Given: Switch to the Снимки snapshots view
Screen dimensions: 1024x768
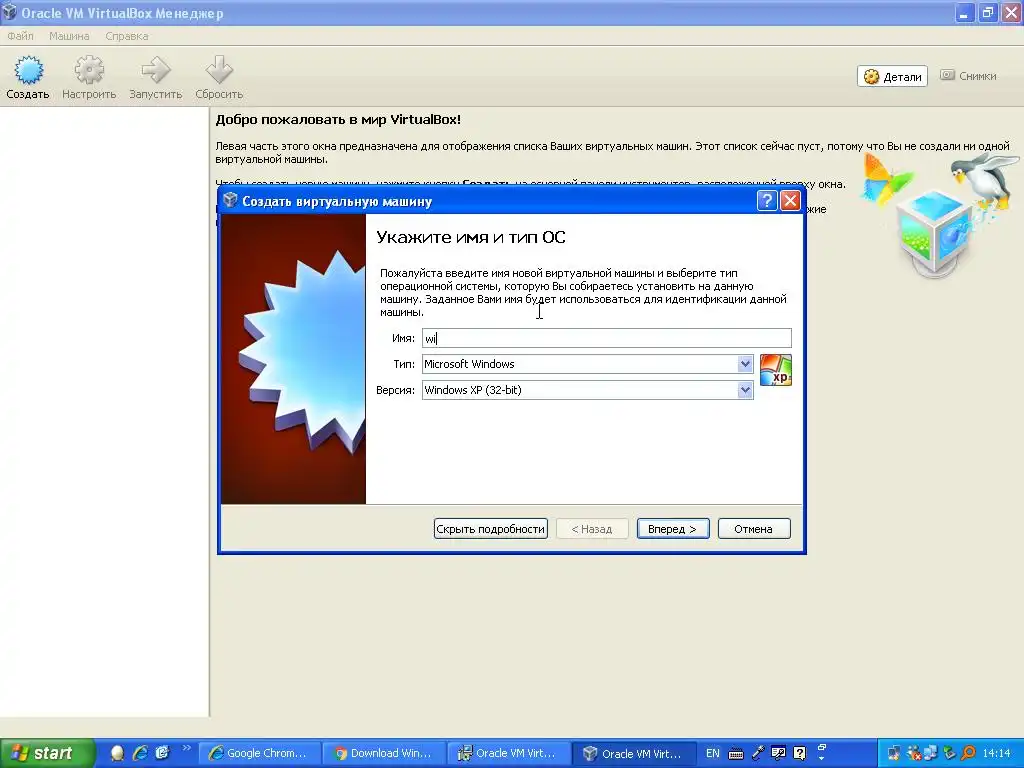Looking at the screenshot, I should click(x=968, y=76).
